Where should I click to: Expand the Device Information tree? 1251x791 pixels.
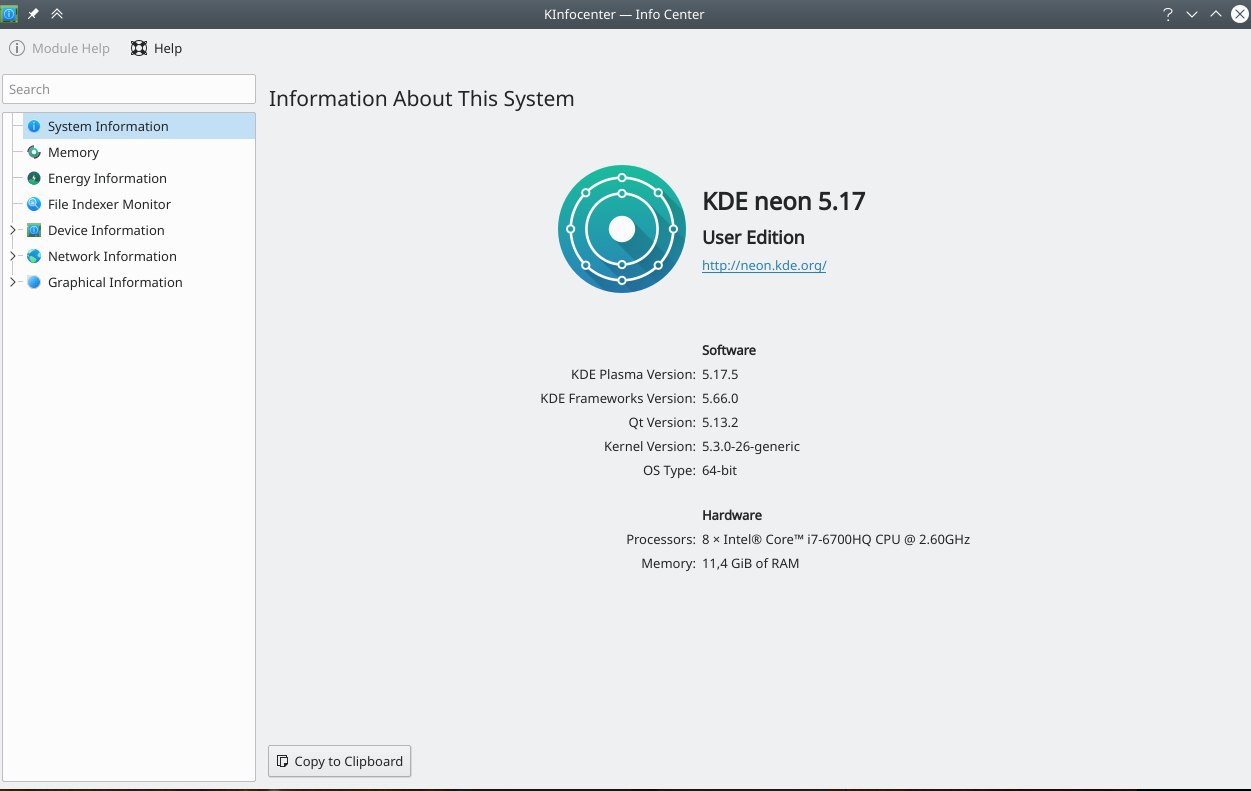(x=13, y=230)
